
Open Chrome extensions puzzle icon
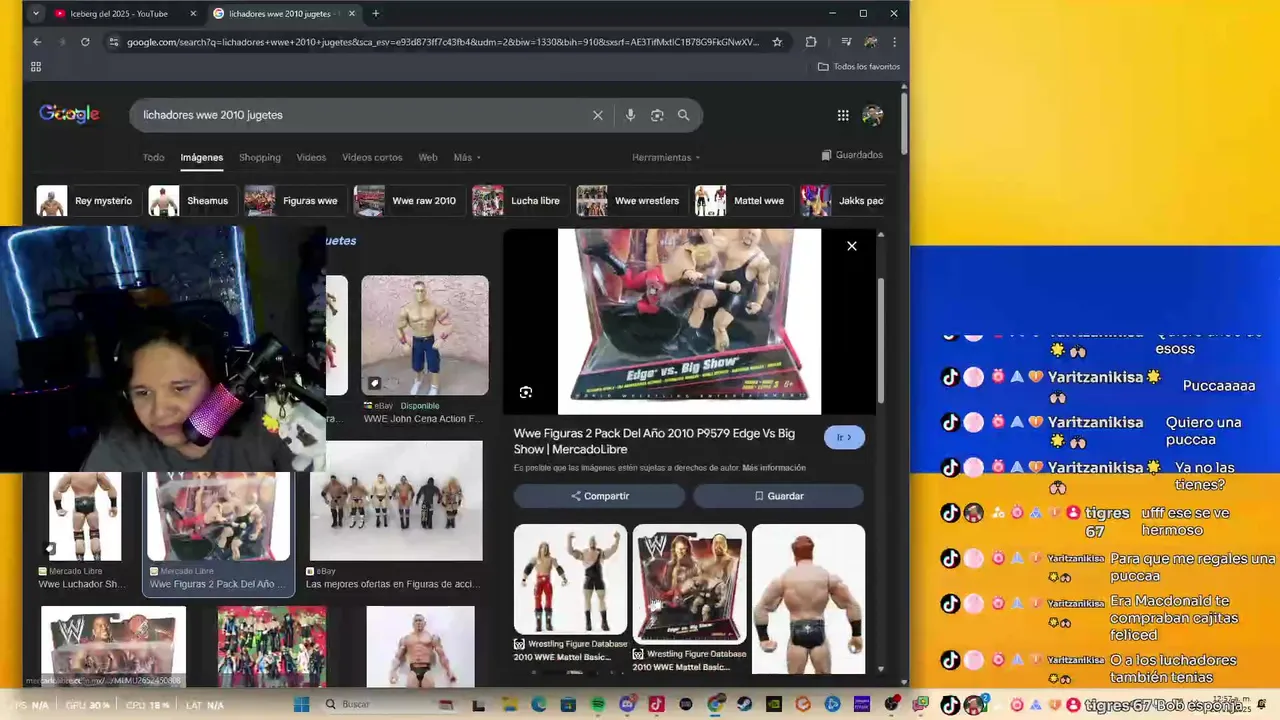click(x=811, y=42)
